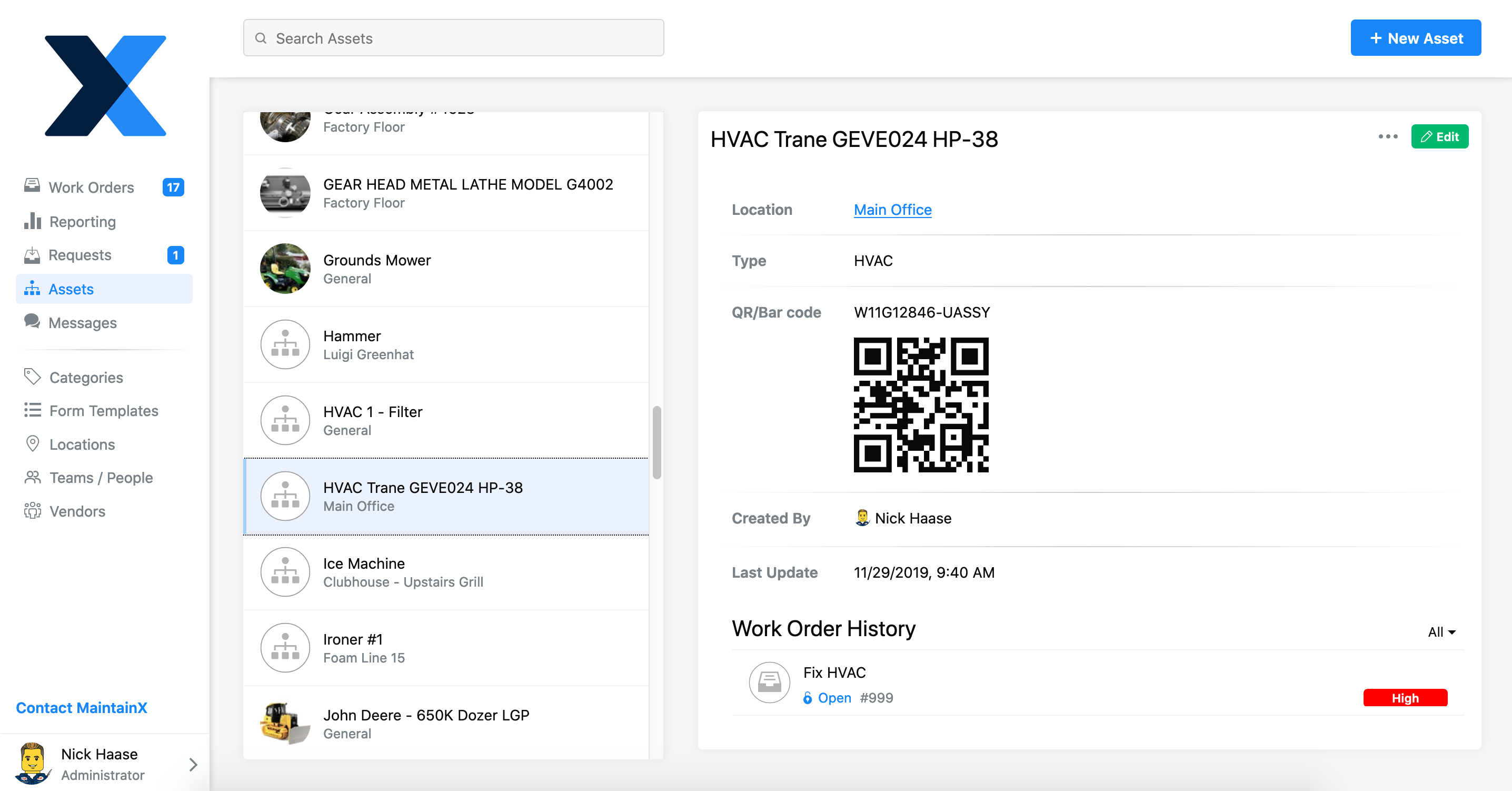Click the Ironer #1 placeholder icon
This screenshot has width=1512, height=791.
285,648
